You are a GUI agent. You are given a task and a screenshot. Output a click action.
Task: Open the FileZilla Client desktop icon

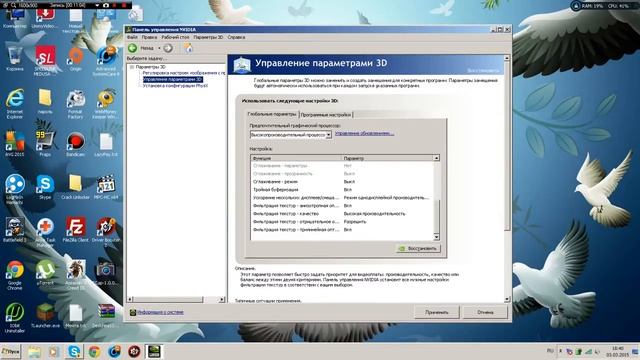(76, 230)
